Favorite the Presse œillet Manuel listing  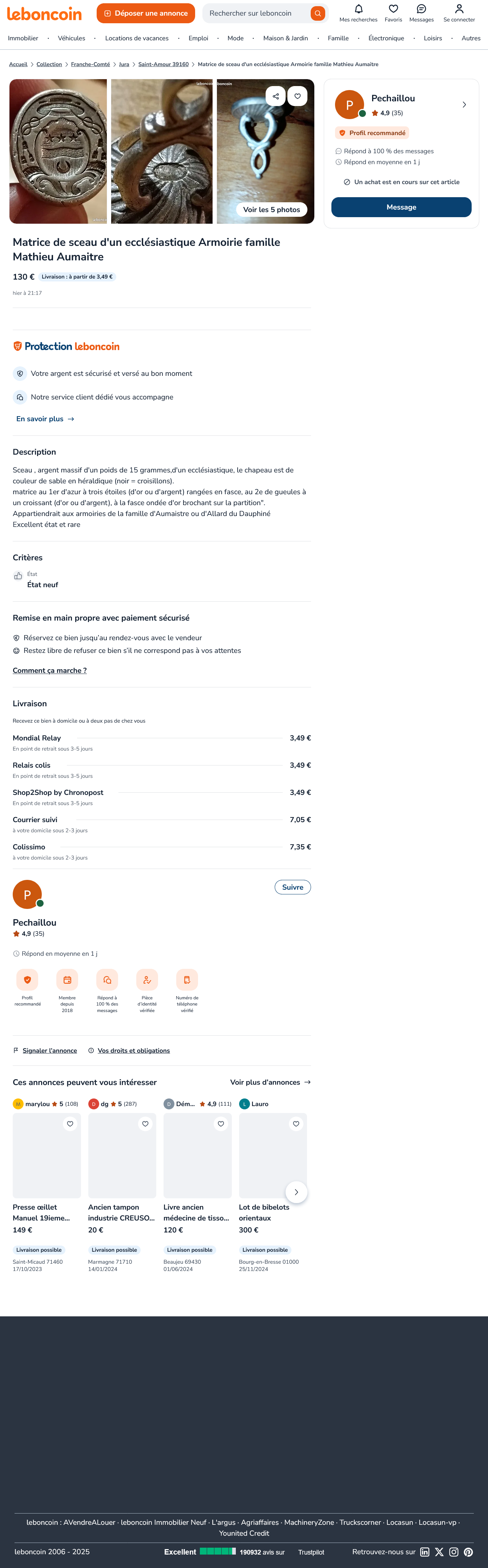pyautogui.click(x=70, y=1124)
